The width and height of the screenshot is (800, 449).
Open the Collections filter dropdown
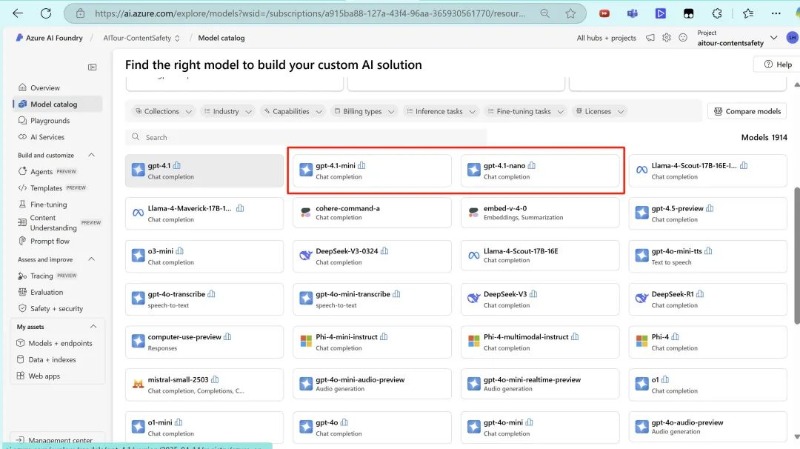(164, 111)
